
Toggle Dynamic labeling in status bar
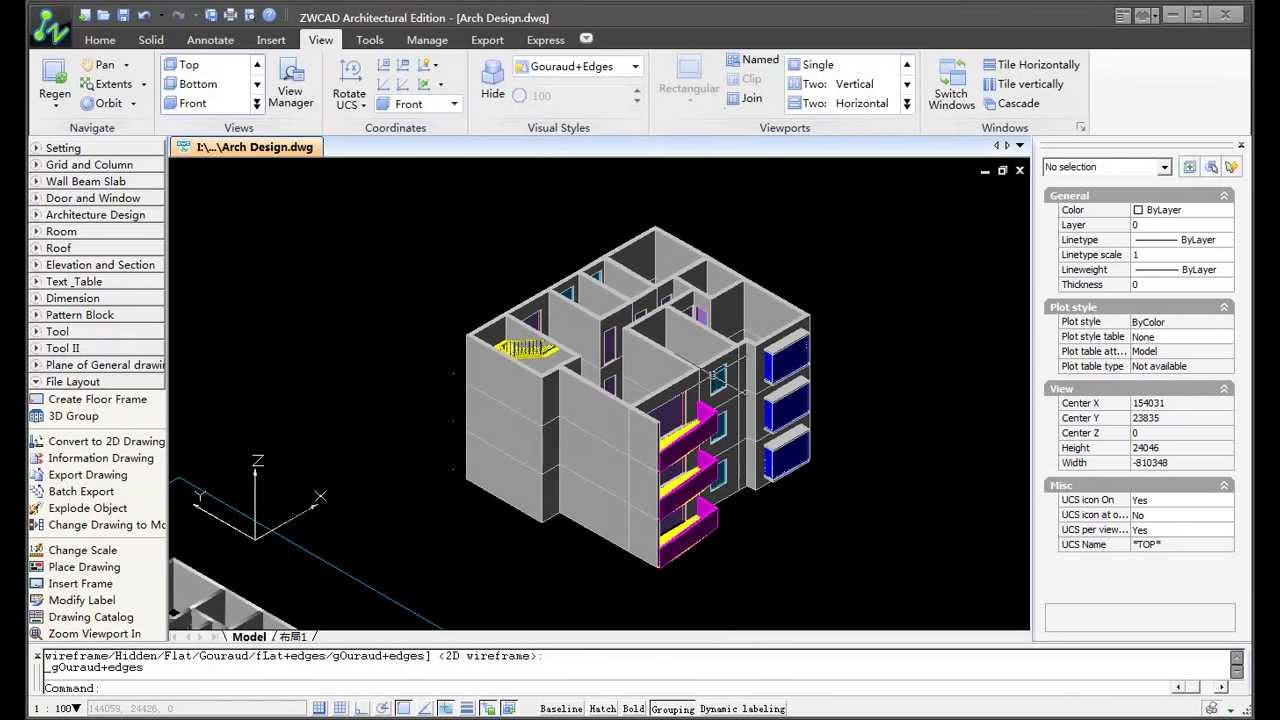click(x=742, y=709)
